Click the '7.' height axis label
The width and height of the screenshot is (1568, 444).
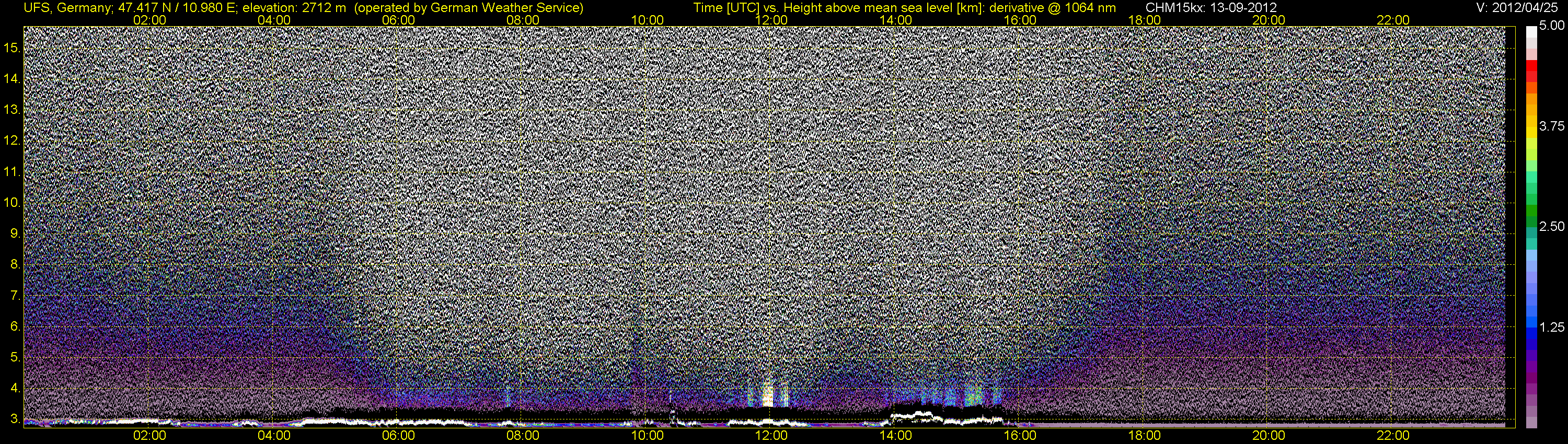(x=15, y=296)
